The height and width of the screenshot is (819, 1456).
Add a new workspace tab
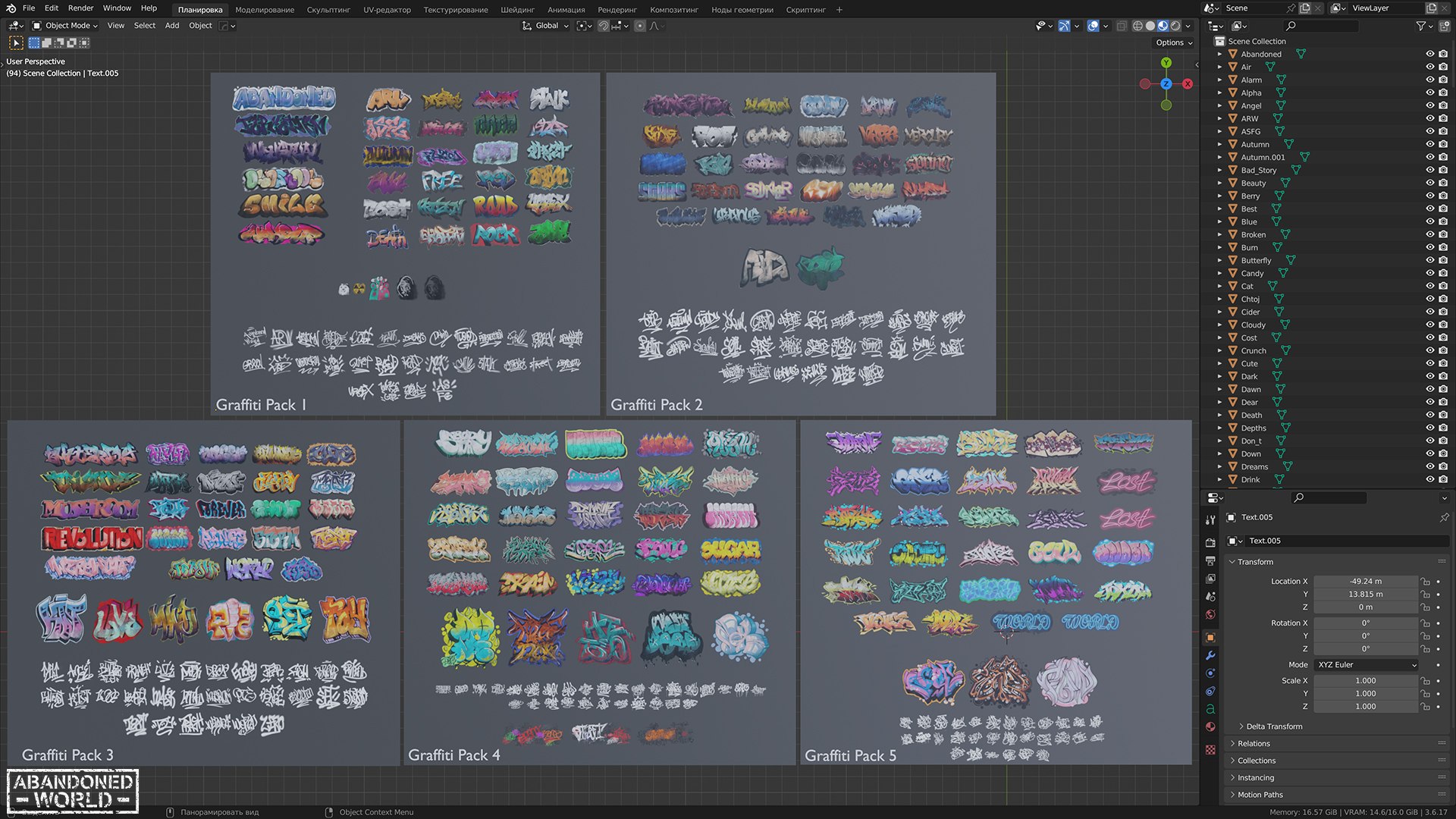click(x=839, y=10)
